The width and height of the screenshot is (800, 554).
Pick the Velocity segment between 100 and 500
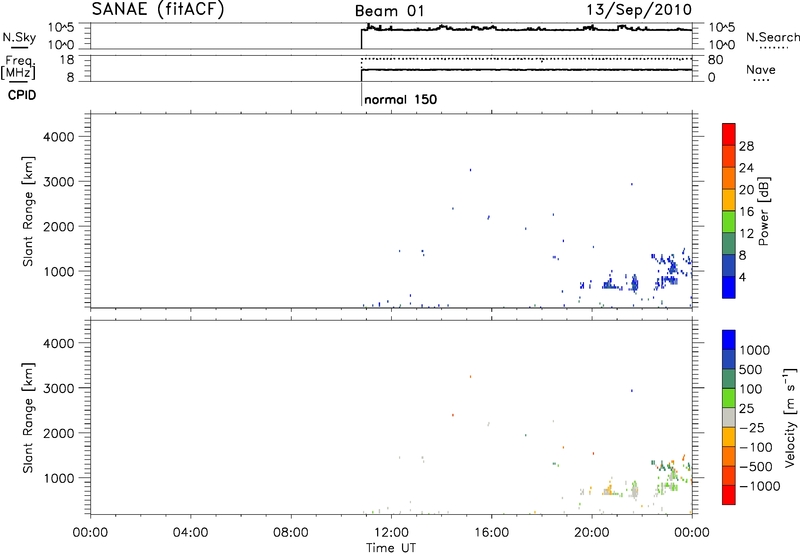(x=729, y=379)
